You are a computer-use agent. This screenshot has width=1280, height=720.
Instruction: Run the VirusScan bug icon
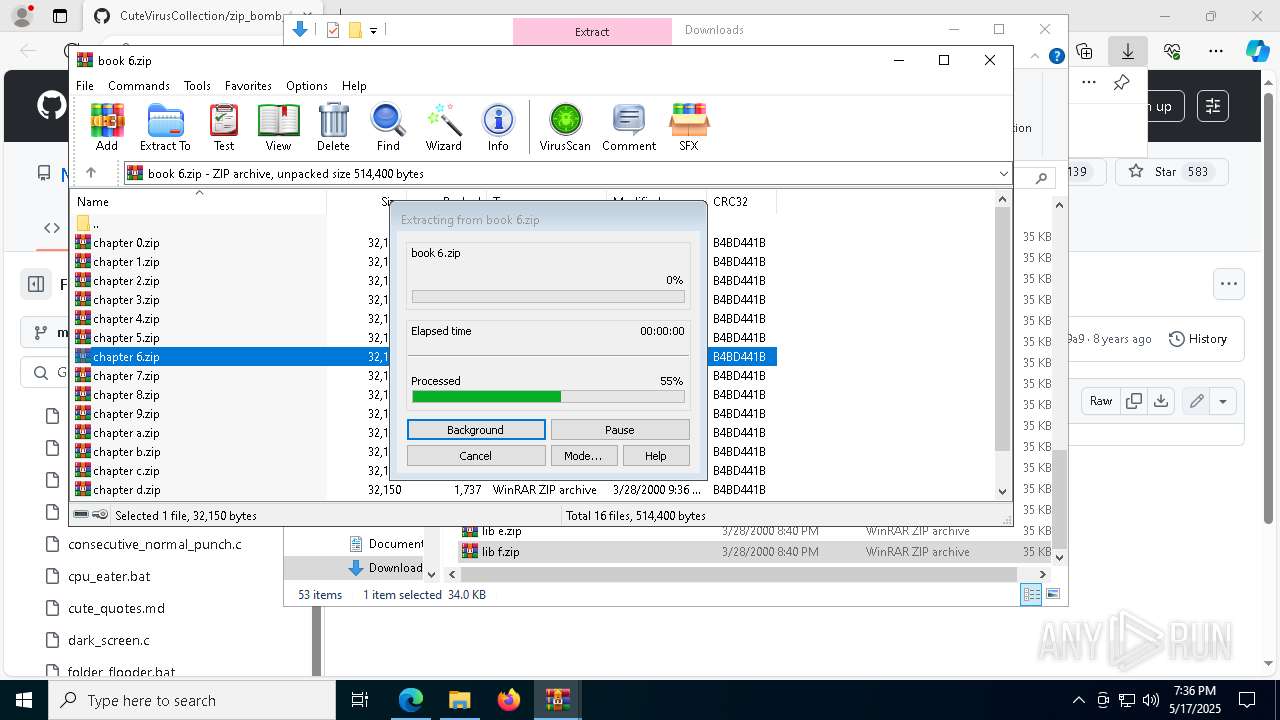pyautogui.click(x=565, y=127)
